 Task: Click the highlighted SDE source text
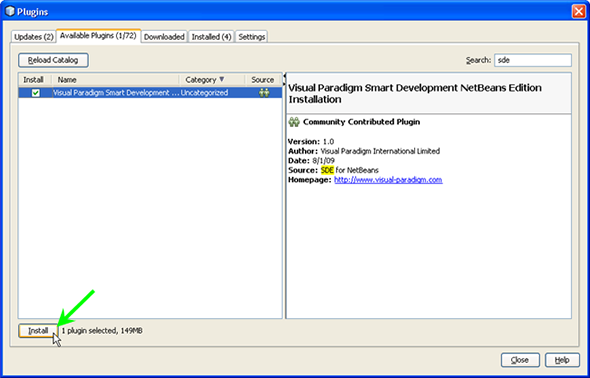[327, 170]
